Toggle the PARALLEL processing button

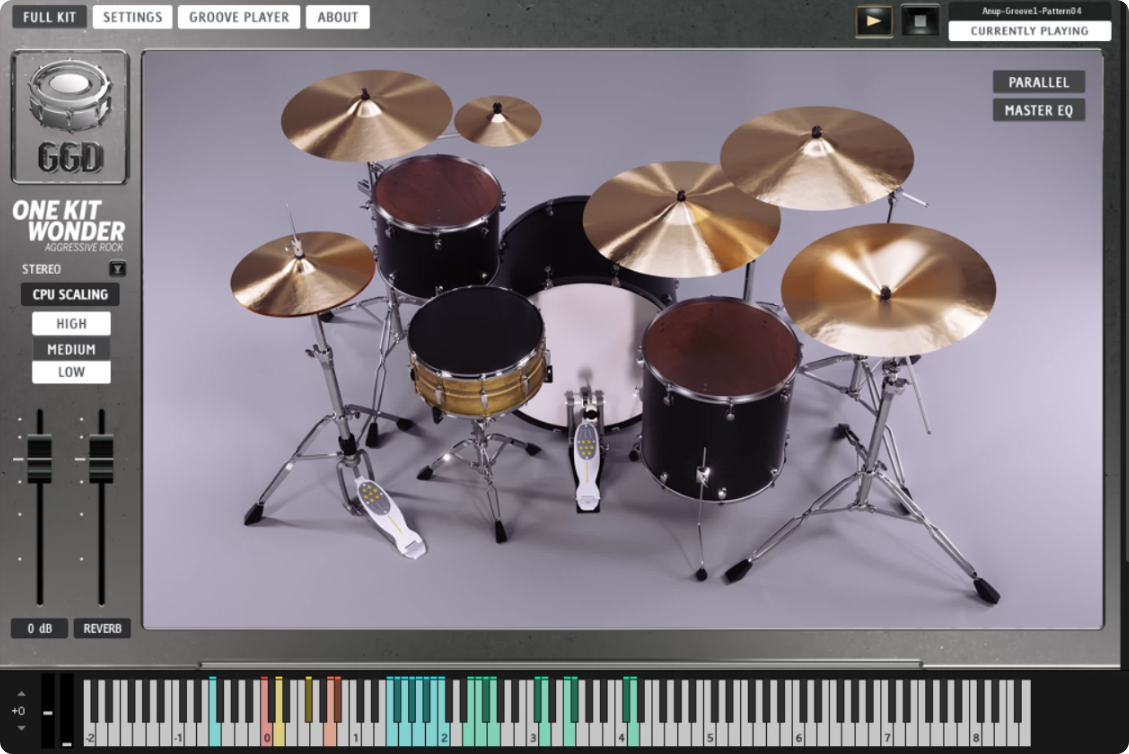(x=1038, y=82)
